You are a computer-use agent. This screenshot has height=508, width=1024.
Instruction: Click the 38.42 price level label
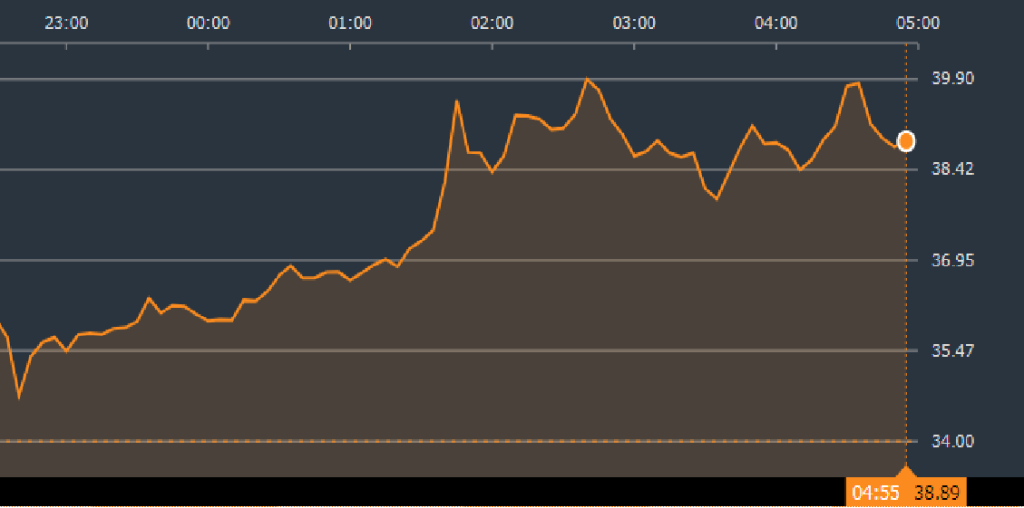point(952,170)
